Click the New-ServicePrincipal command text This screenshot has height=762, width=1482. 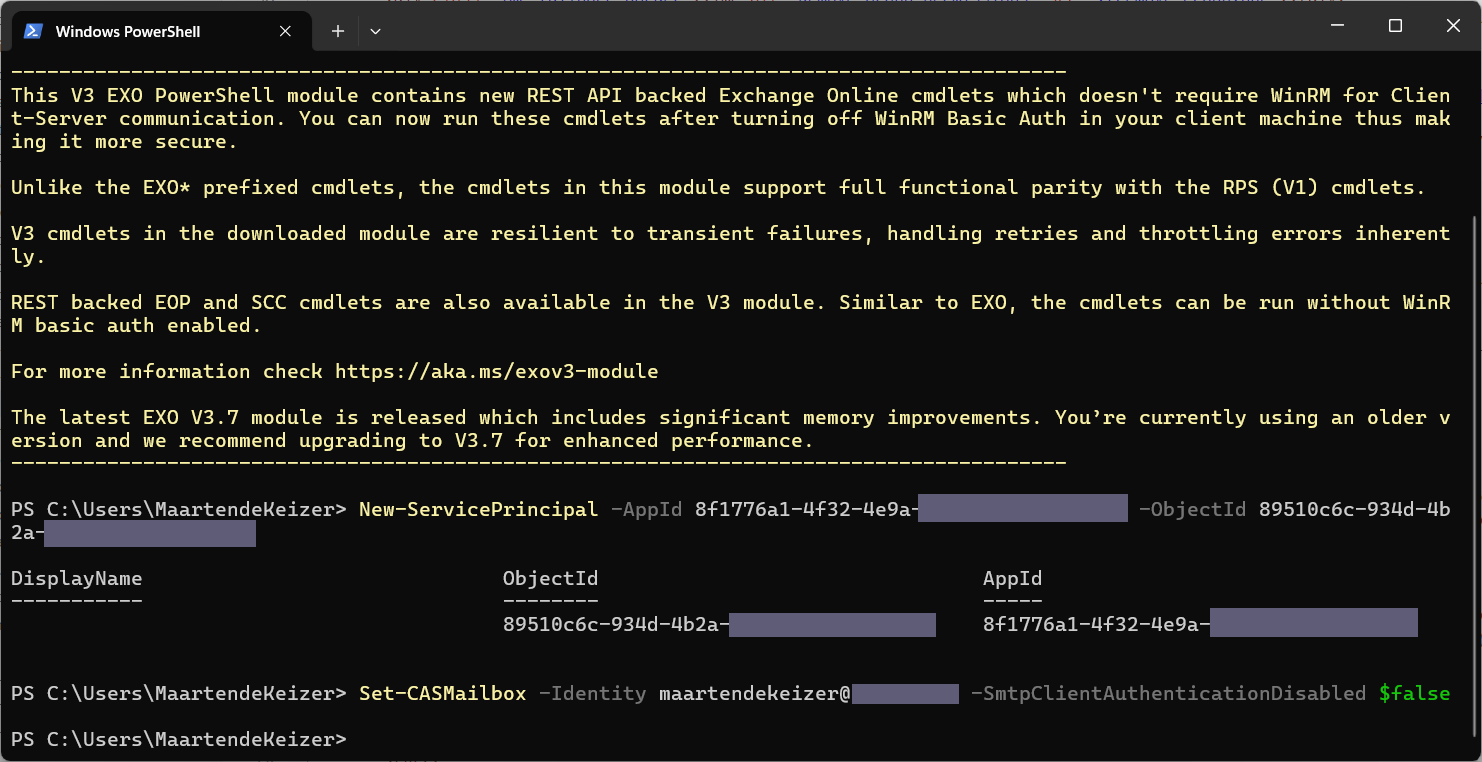[478, 510]
